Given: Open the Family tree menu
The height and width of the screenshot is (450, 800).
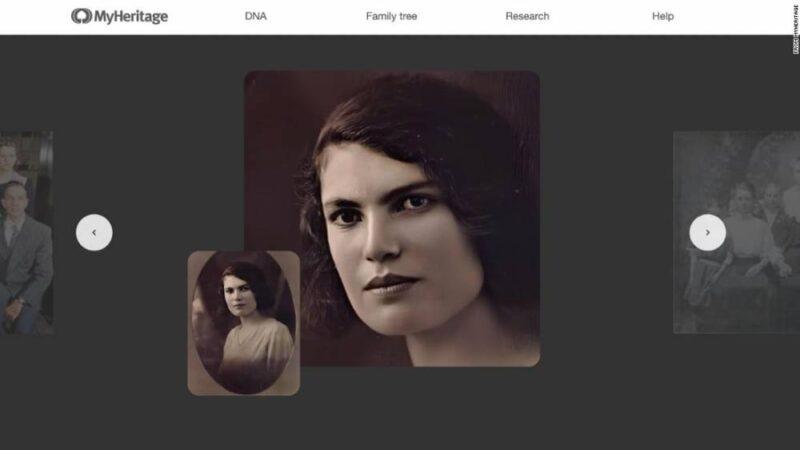Looking at the screenshot, I should (391, 16).
